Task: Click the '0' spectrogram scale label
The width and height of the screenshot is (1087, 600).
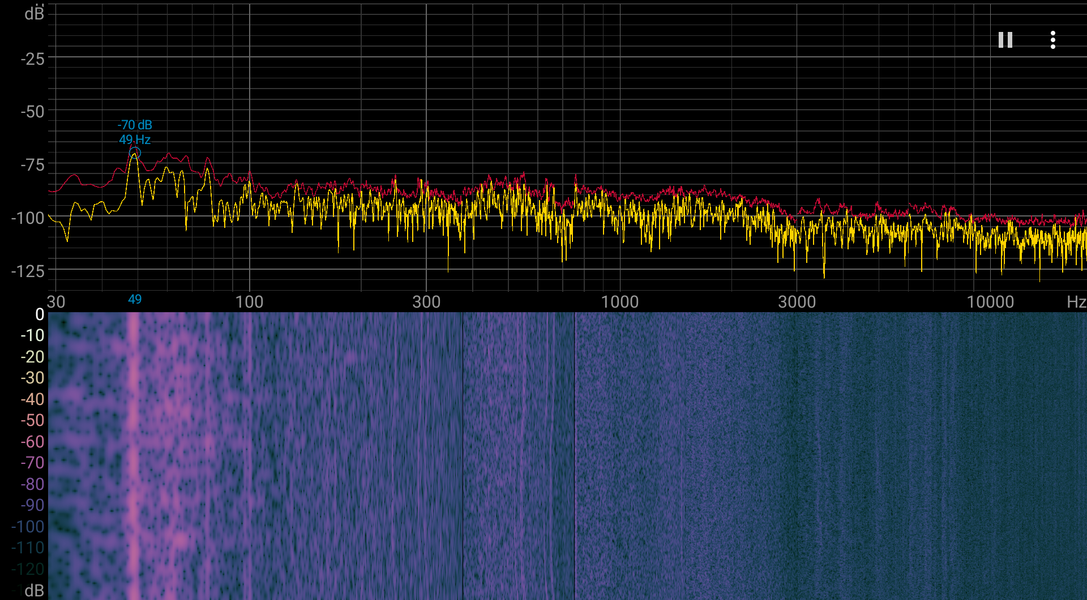Action: click(x=40, y=315)
